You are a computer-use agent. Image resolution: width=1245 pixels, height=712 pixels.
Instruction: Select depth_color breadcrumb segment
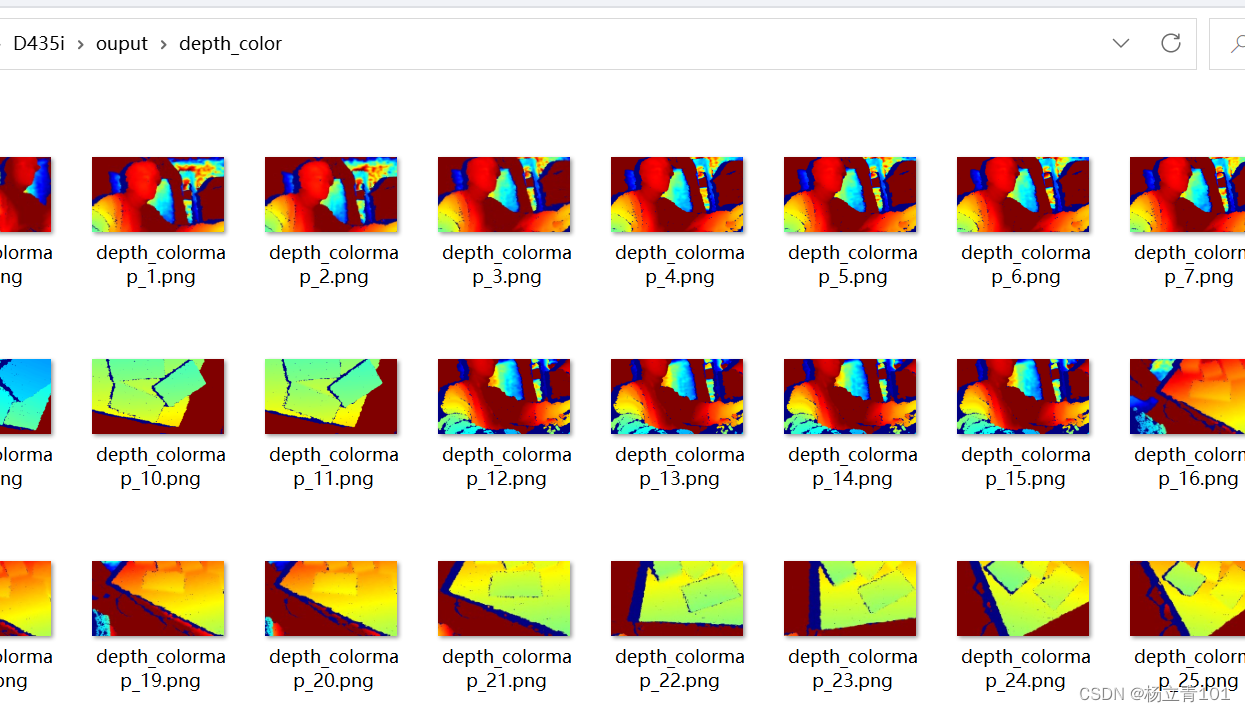[x=230, y=44]
